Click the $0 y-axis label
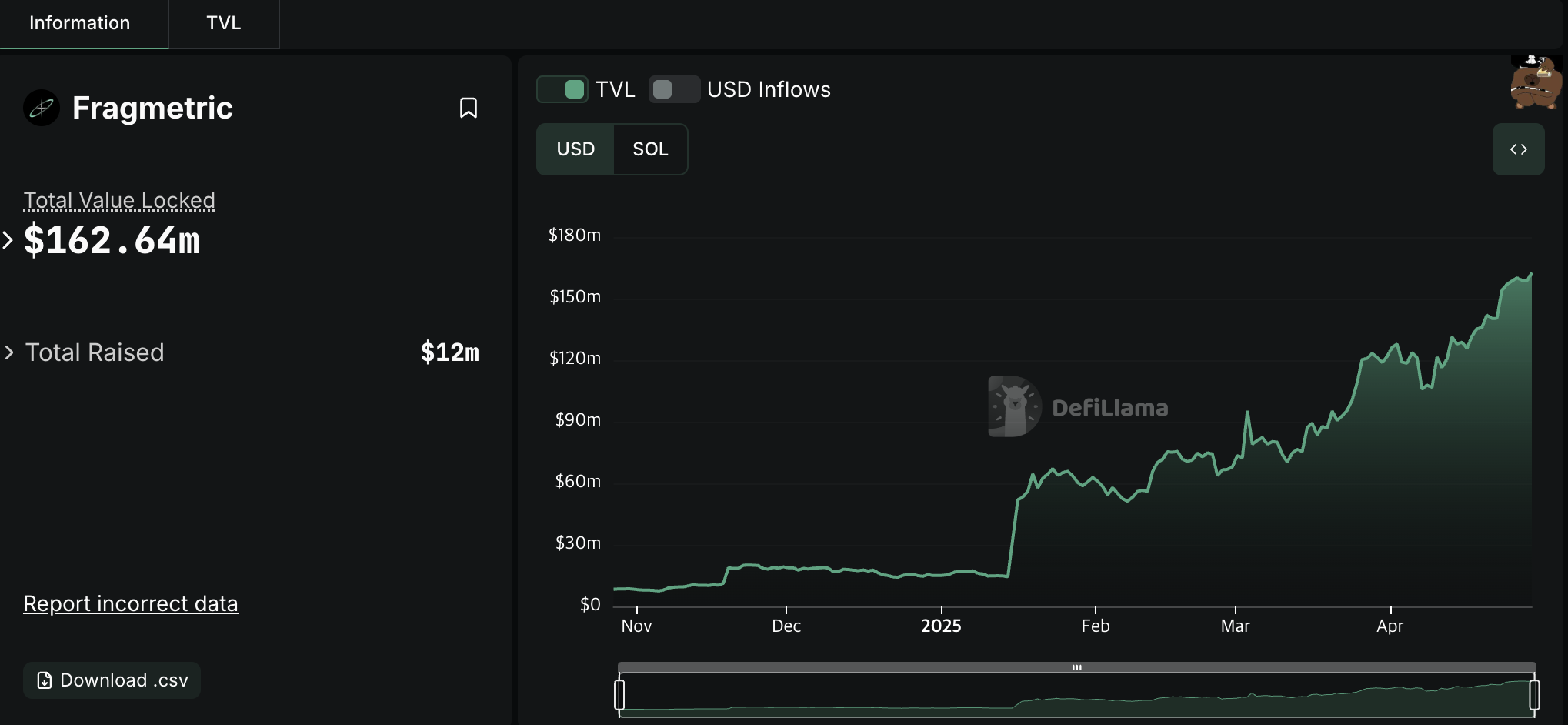Viewport: 1568px width, 725px height. coord(591,604)
